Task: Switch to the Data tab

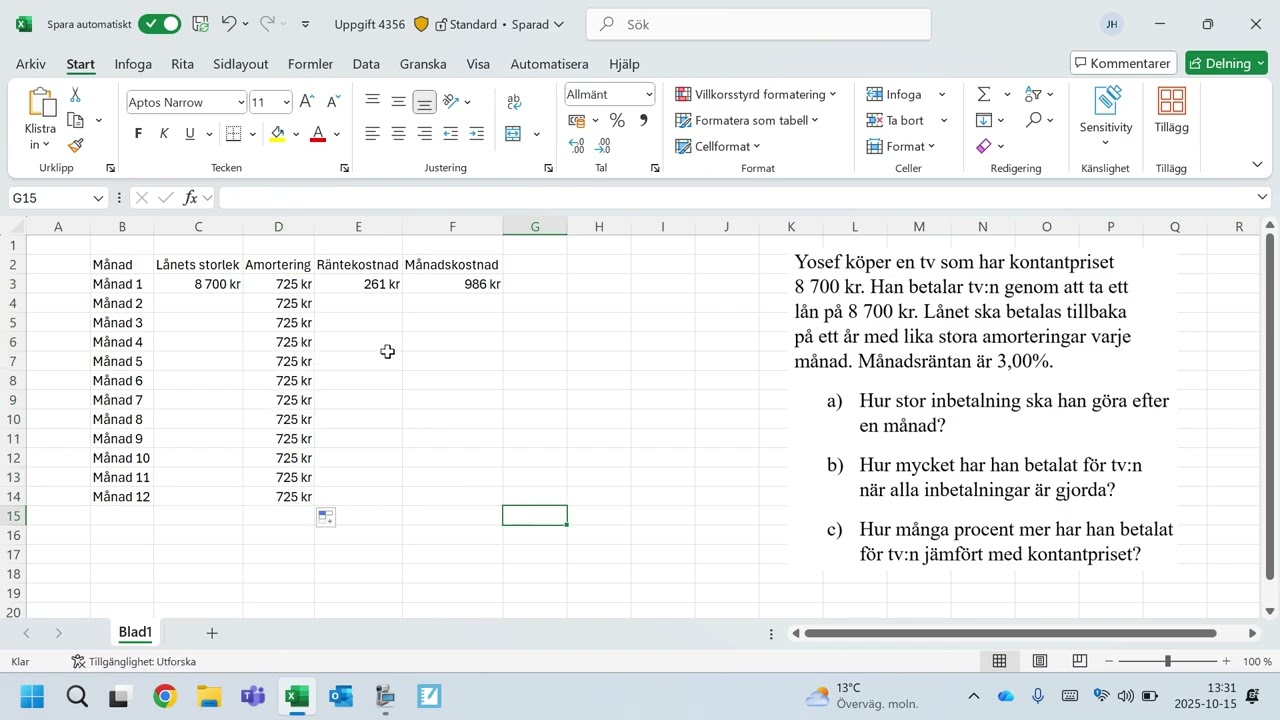Action: 366,64
